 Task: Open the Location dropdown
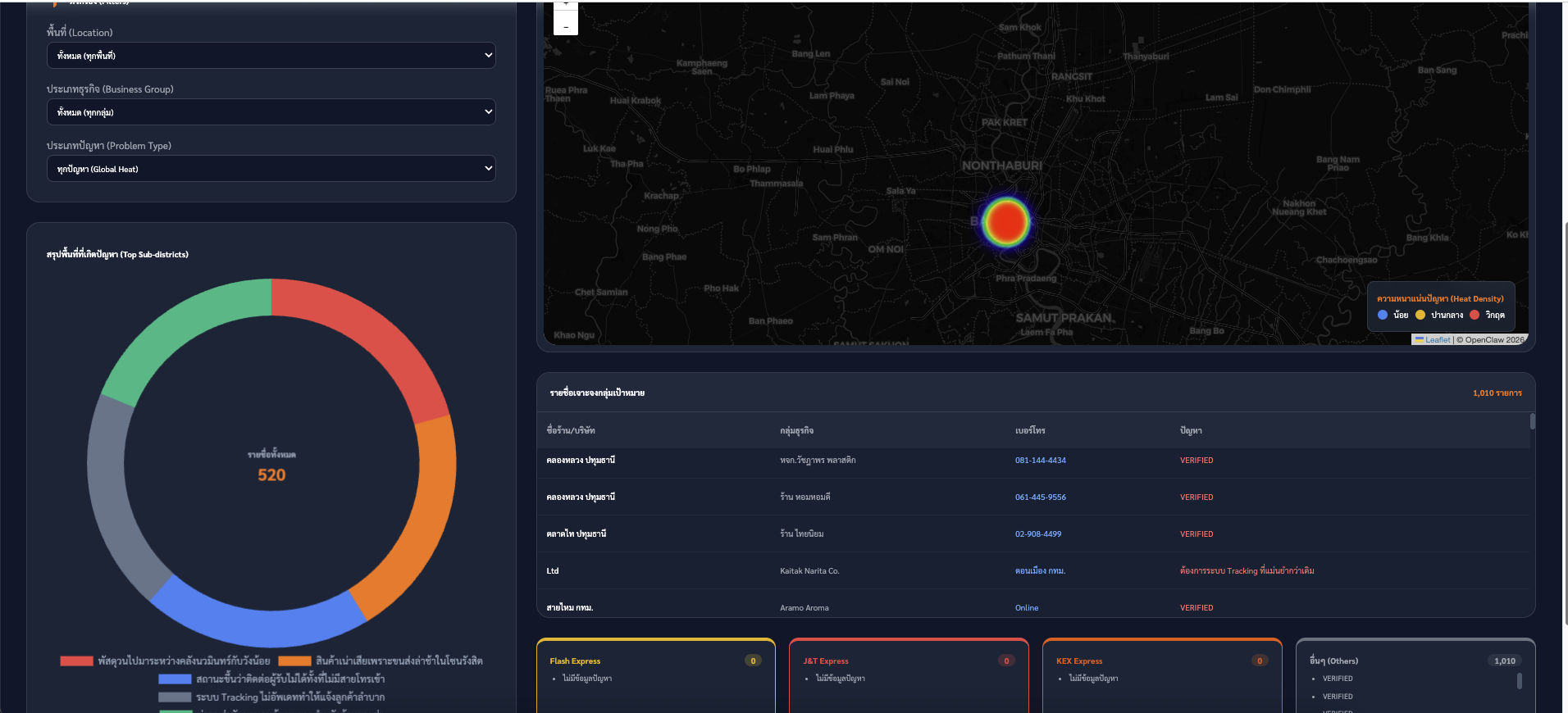pyautogui.click(x=271, y=56)
